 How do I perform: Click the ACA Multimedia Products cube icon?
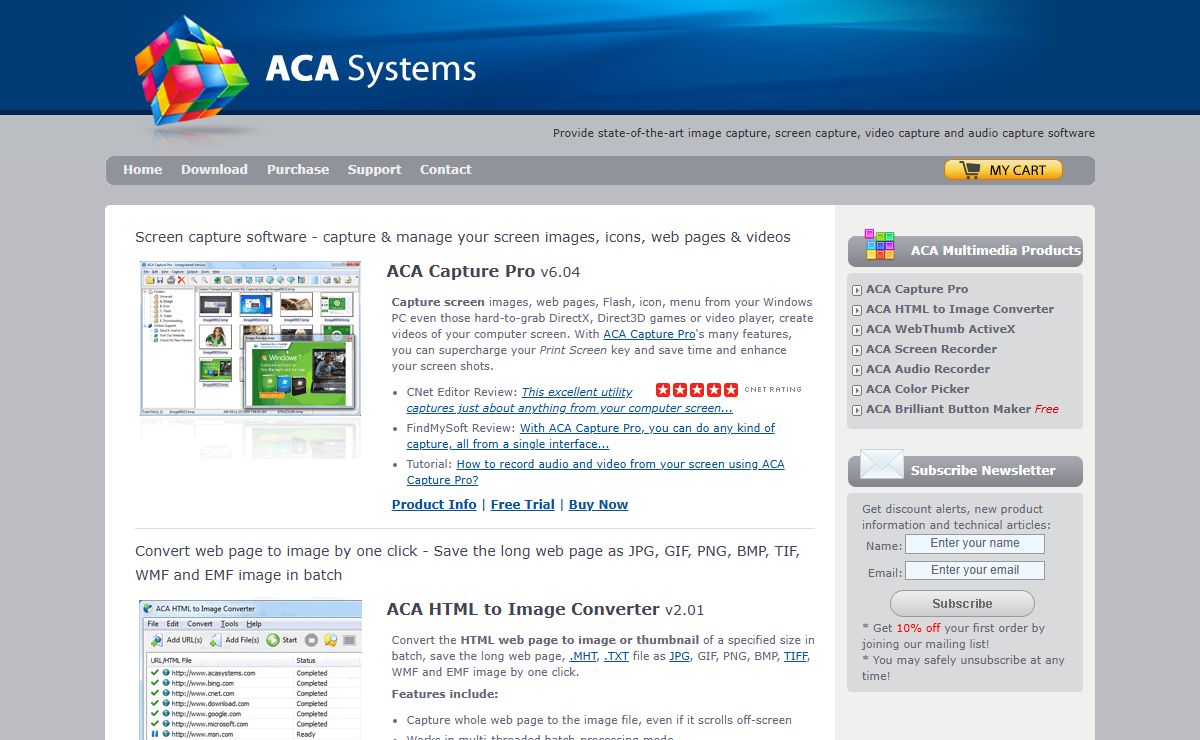click(880, 245)
